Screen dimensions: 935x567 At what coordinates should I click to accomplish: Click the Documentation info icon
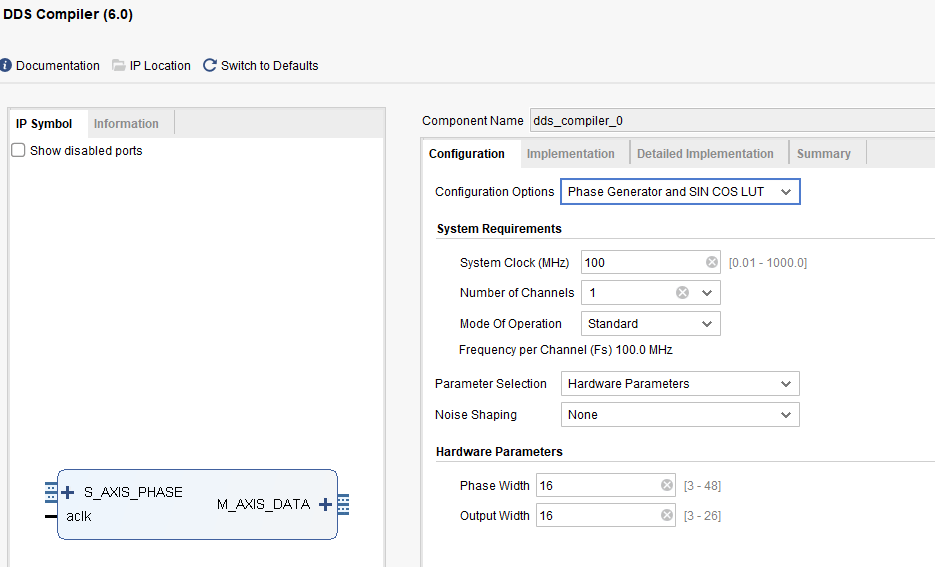[6, 66]
